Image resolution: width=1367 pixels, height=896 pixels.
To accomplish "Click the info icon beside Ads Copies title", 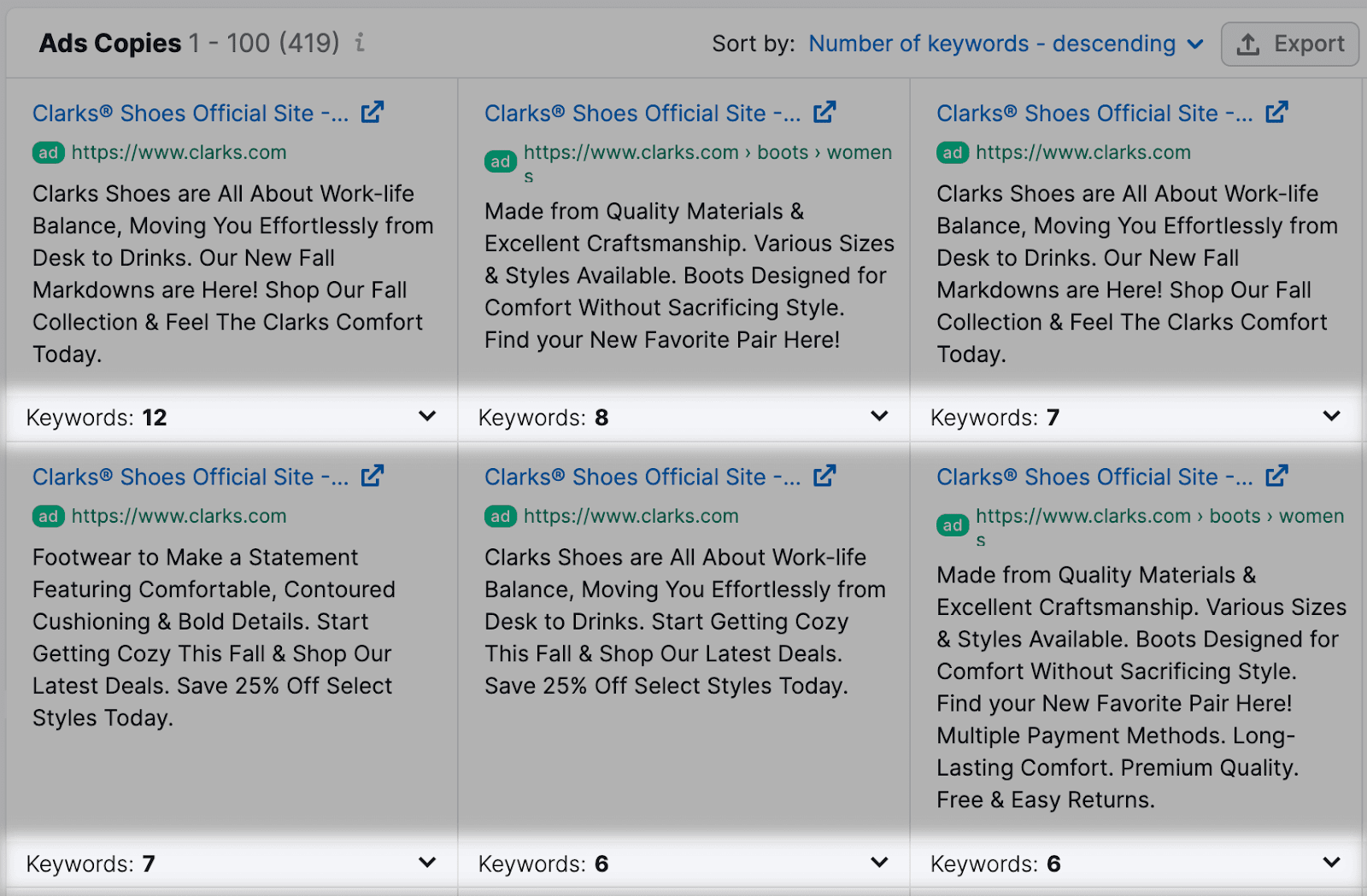I will pyautogui.click(x=357, y=44).
